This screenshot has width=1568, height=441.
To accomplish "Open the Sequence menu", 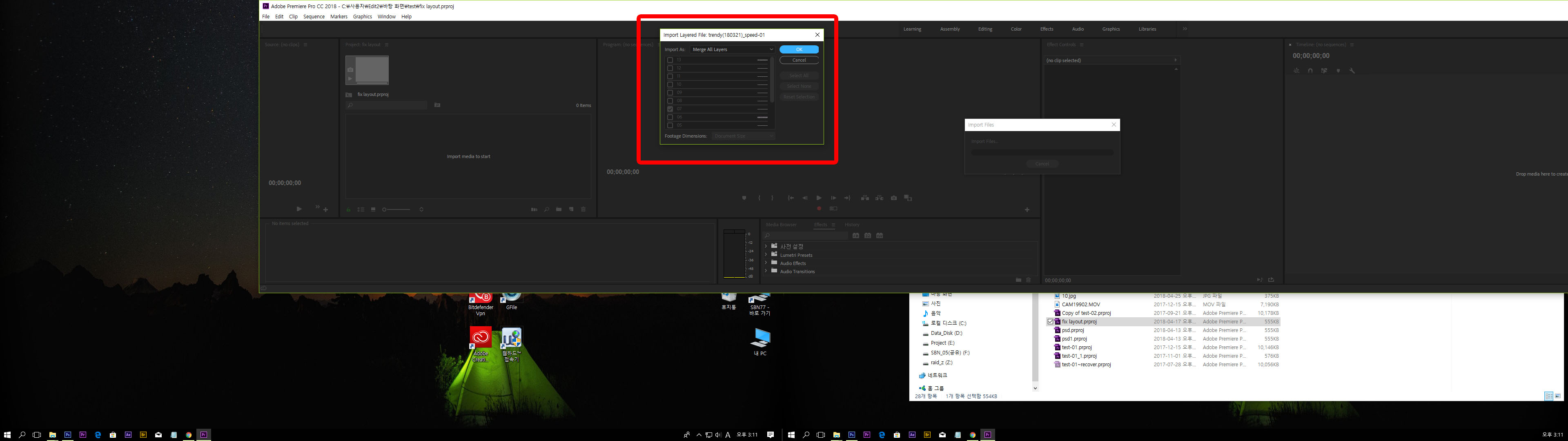I will [314, 16].
